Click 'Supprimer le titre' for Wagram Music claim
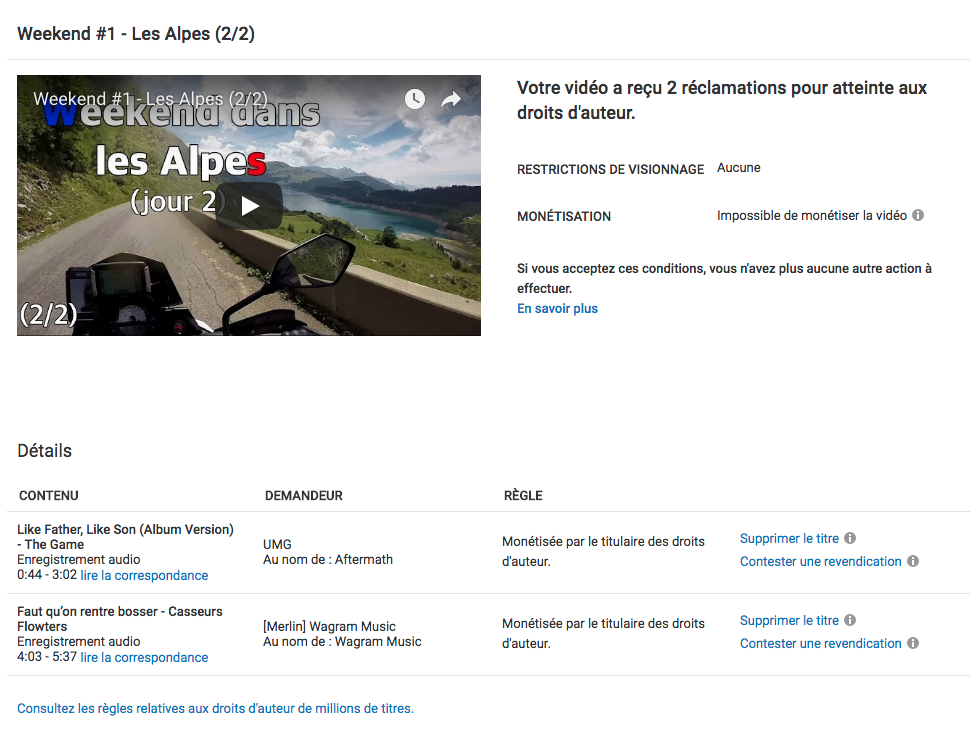The height and width of the screenshot is (734, 979). pos(789,620)
